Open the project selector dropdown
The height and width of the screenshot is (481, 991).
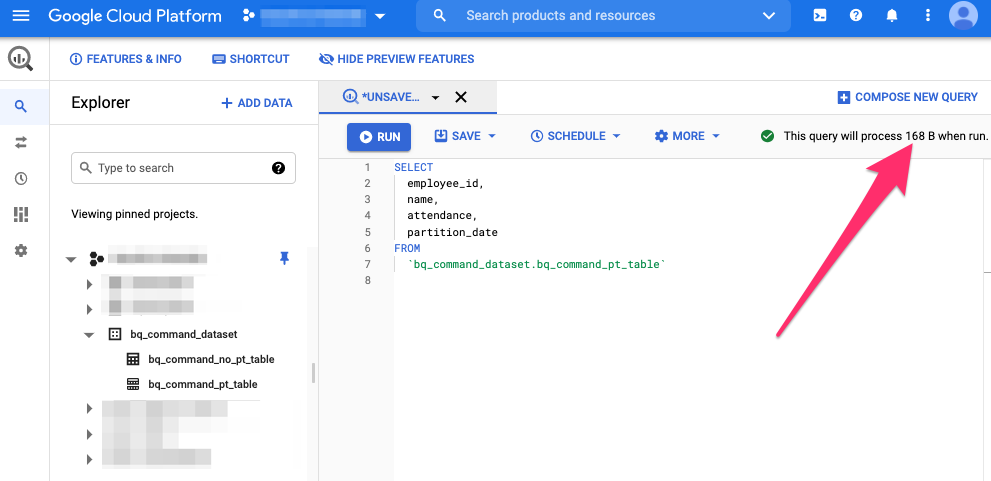[x=314, y=16]
